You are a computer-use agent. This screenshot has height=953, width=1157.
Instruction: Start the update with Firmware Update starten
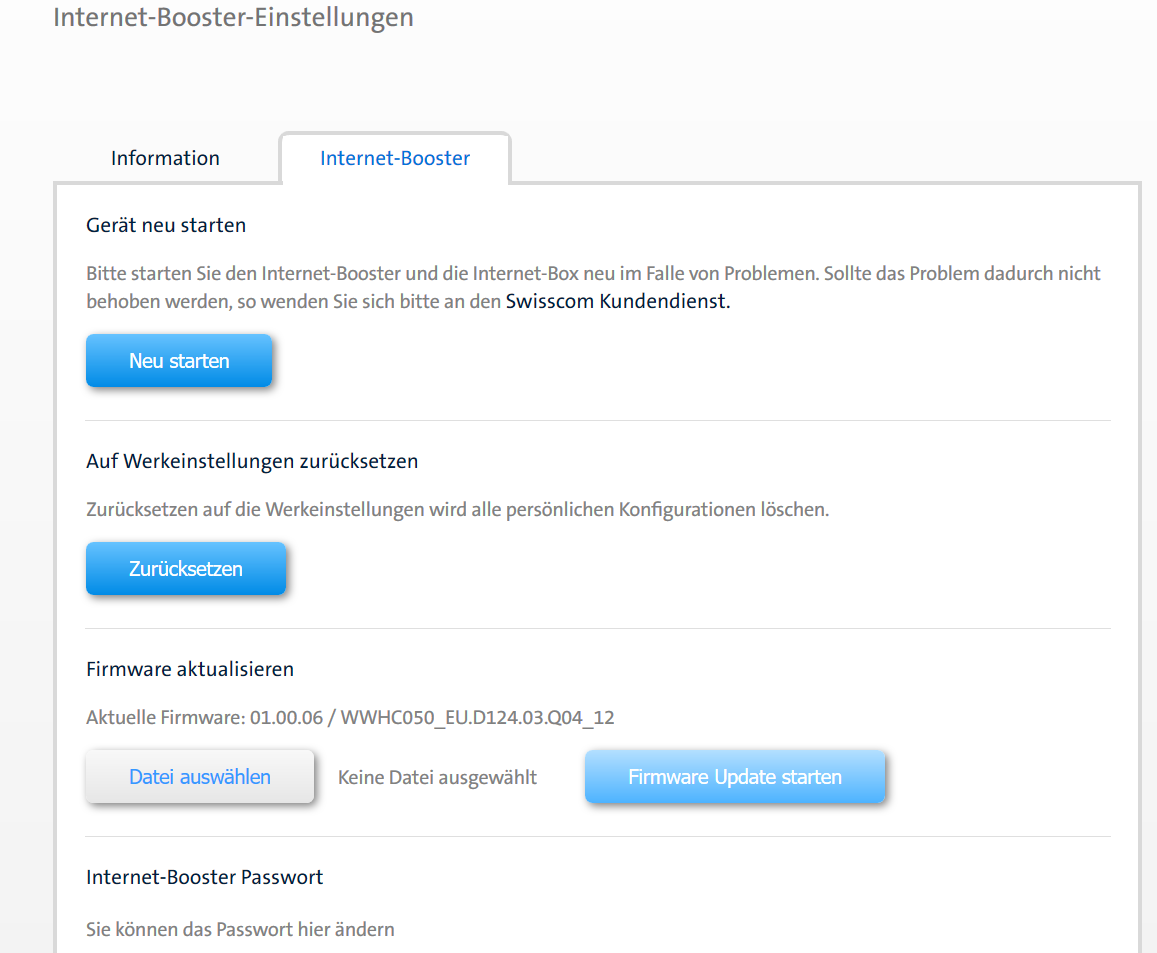[x=735, y=776]
